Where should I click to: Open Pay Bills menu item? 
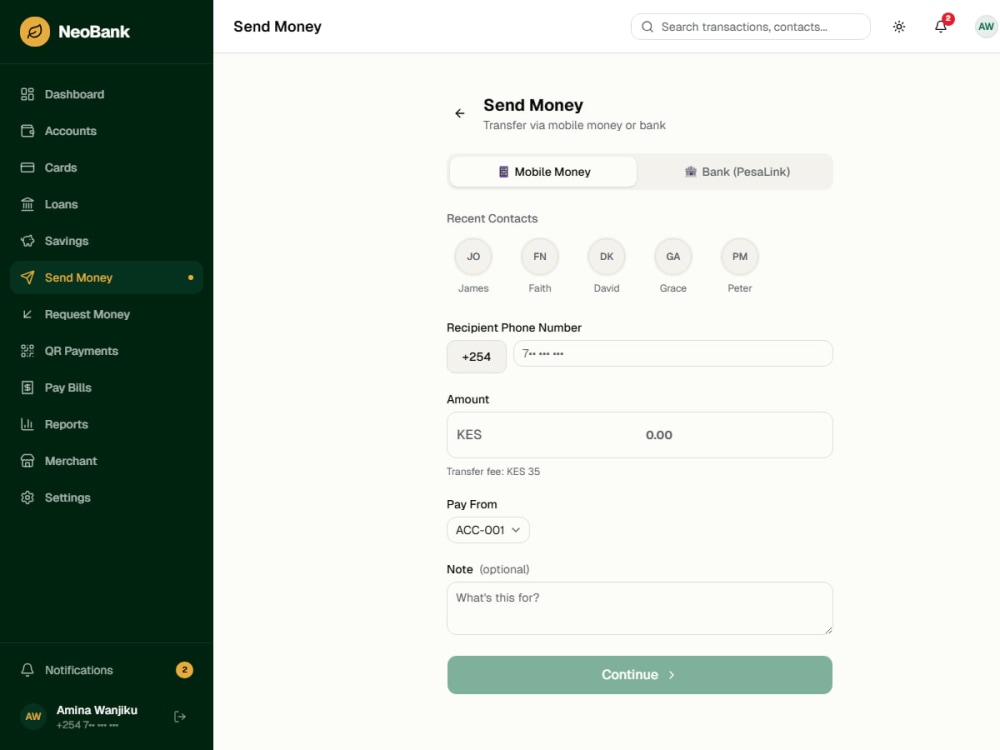click(x=107, y=388)
